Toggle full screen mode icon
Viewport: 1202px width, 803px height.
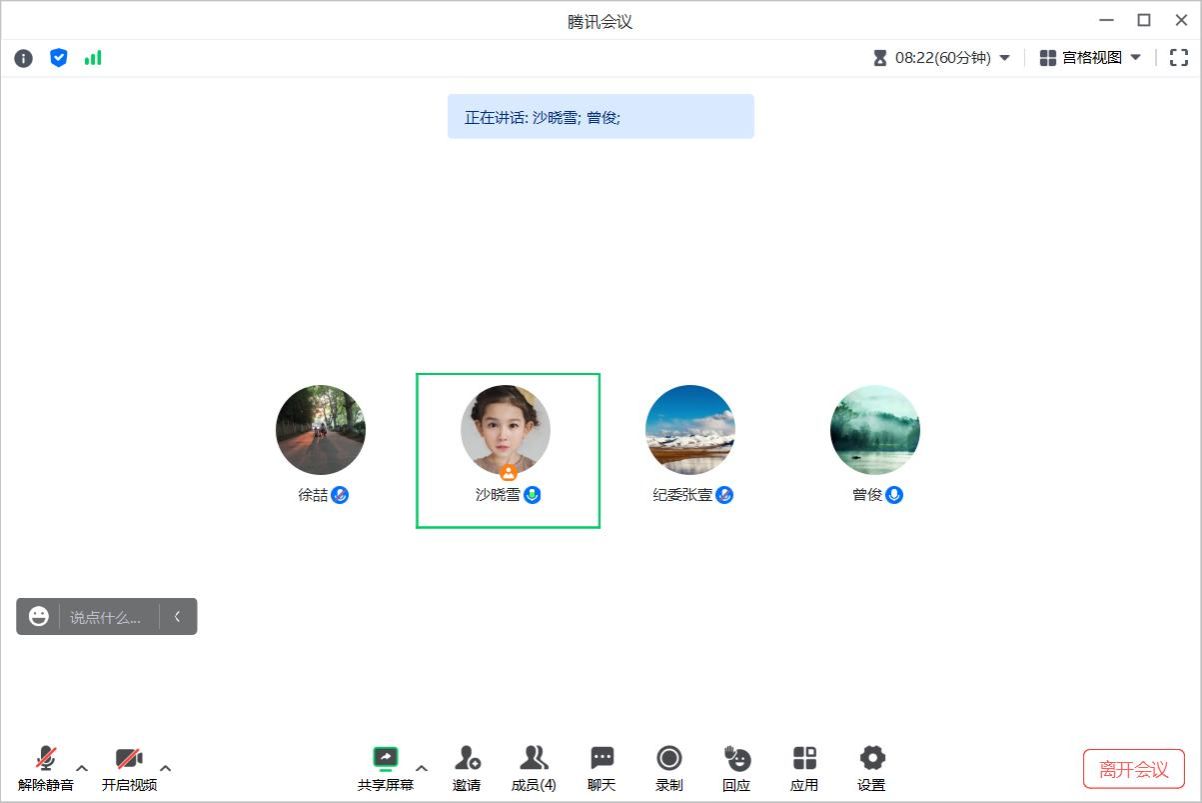click(1178, 58)
